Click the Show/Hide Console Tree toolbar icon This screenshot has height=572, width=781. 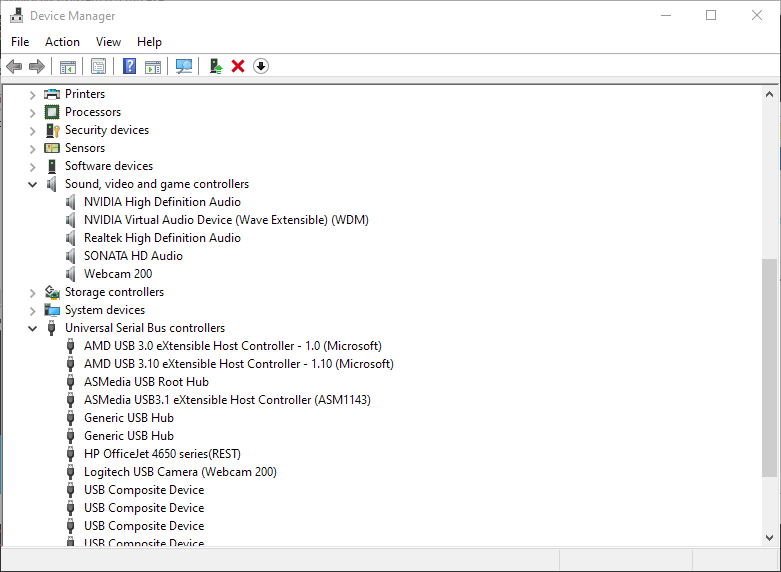(68, 66)
